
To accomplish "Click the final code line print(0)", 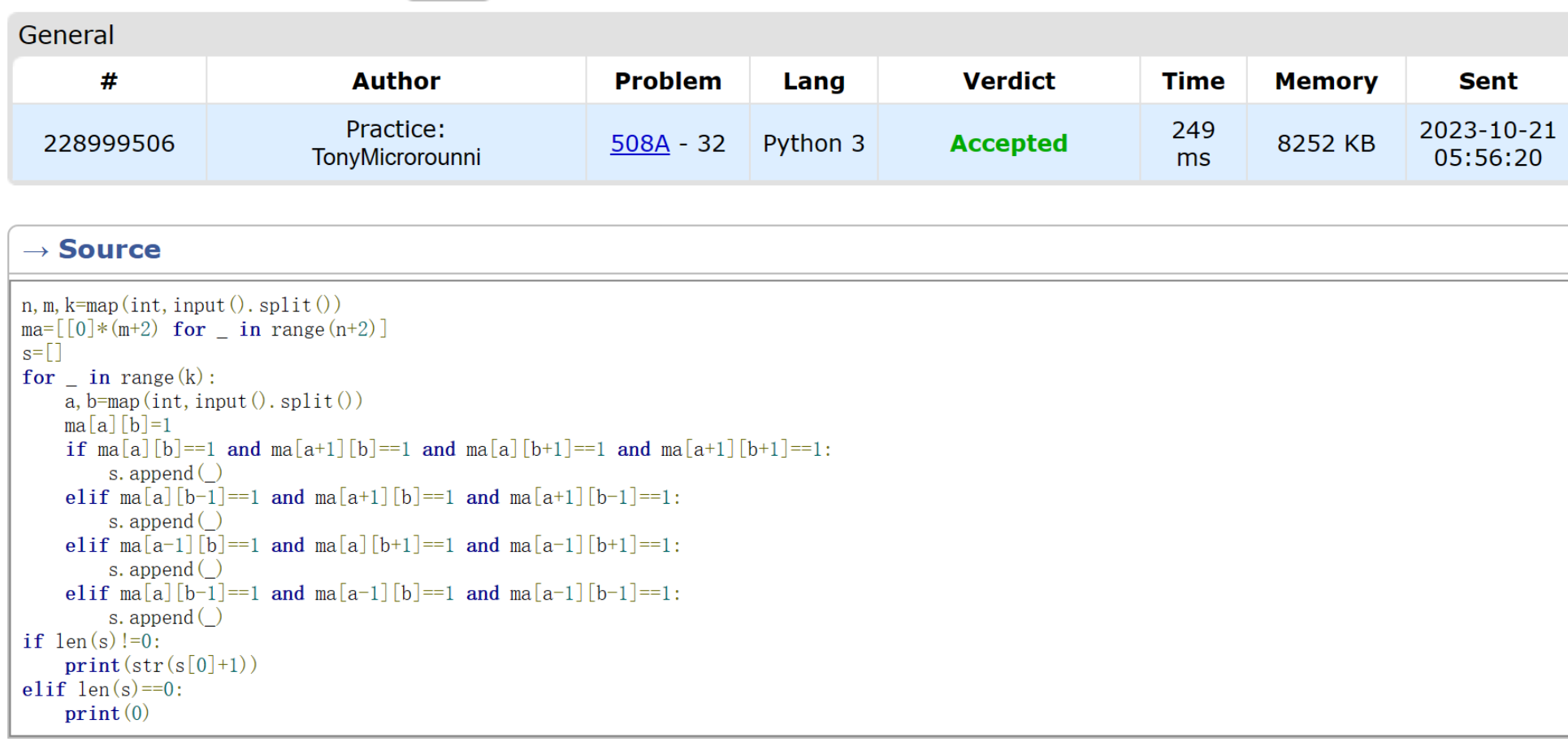I will (107, 713).
